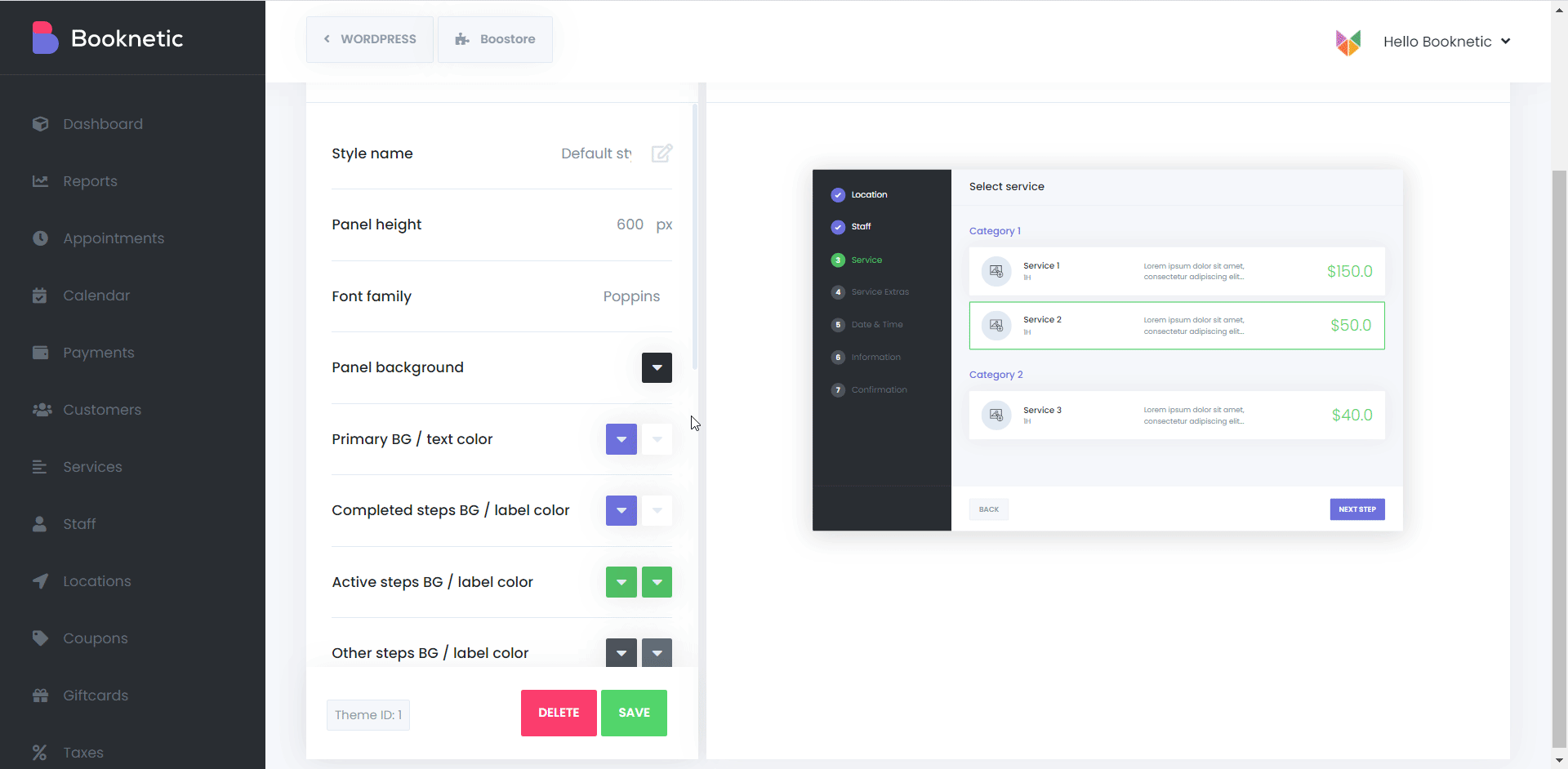Click the Booknetic logo icon

(45, 38)
